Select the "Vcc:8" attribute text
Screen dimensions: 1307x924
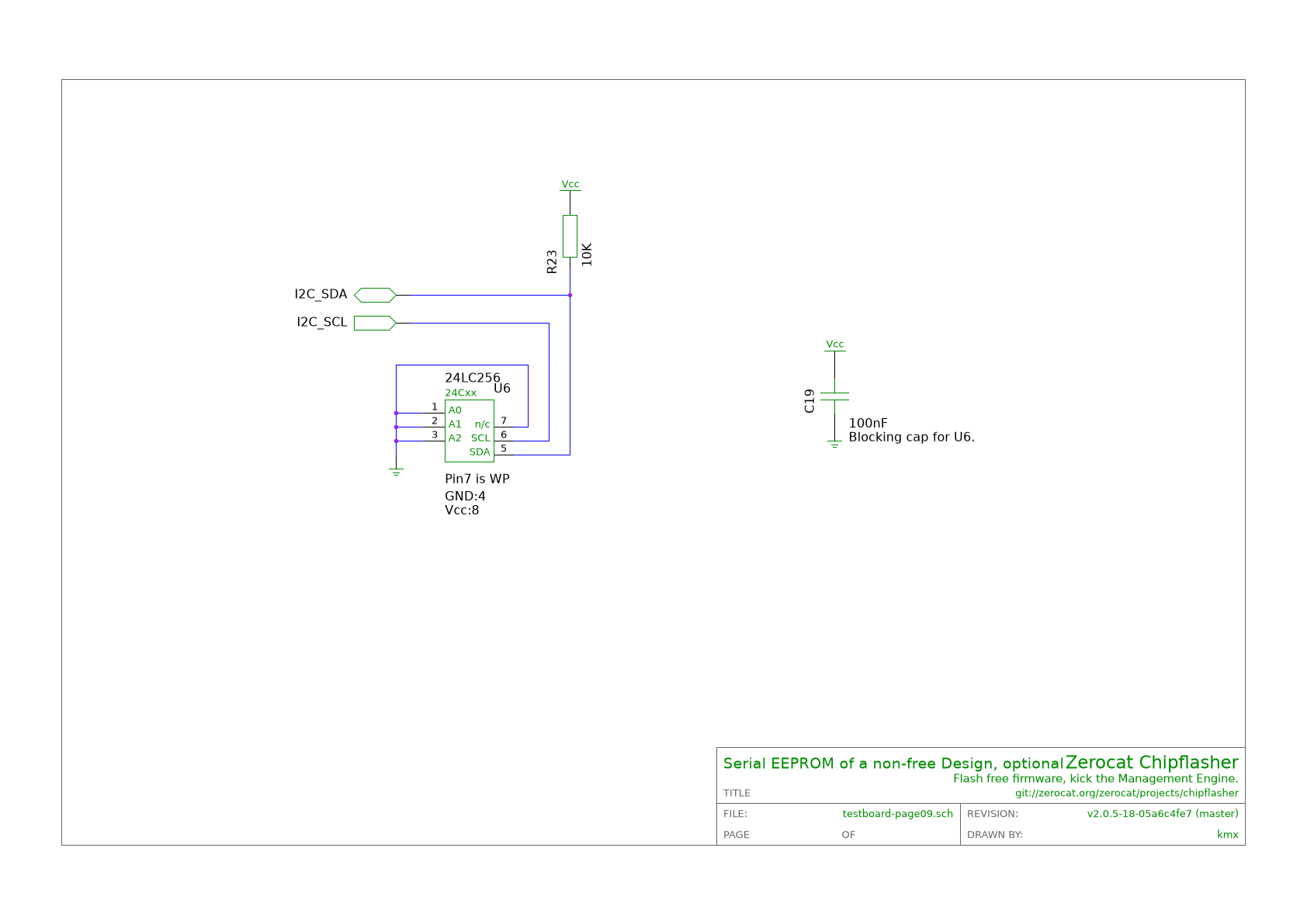462,510
